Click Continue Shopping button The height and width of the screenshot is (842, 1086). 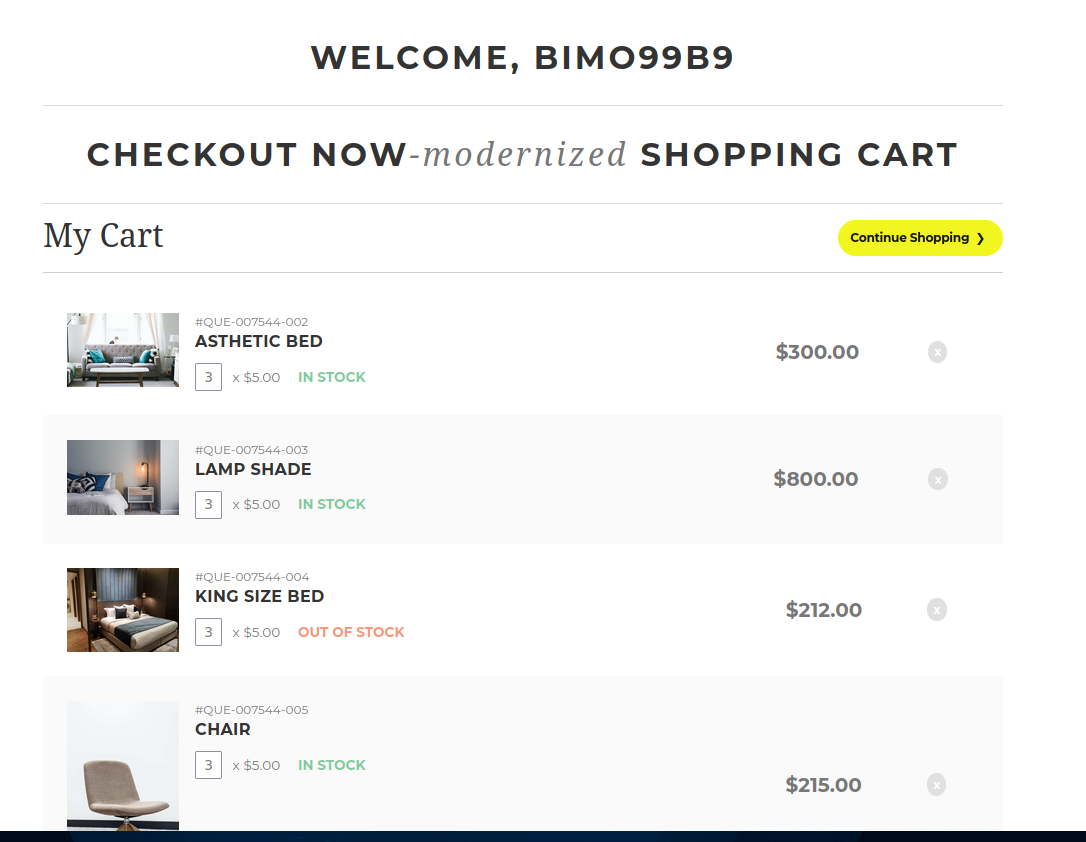click(919, 238)
